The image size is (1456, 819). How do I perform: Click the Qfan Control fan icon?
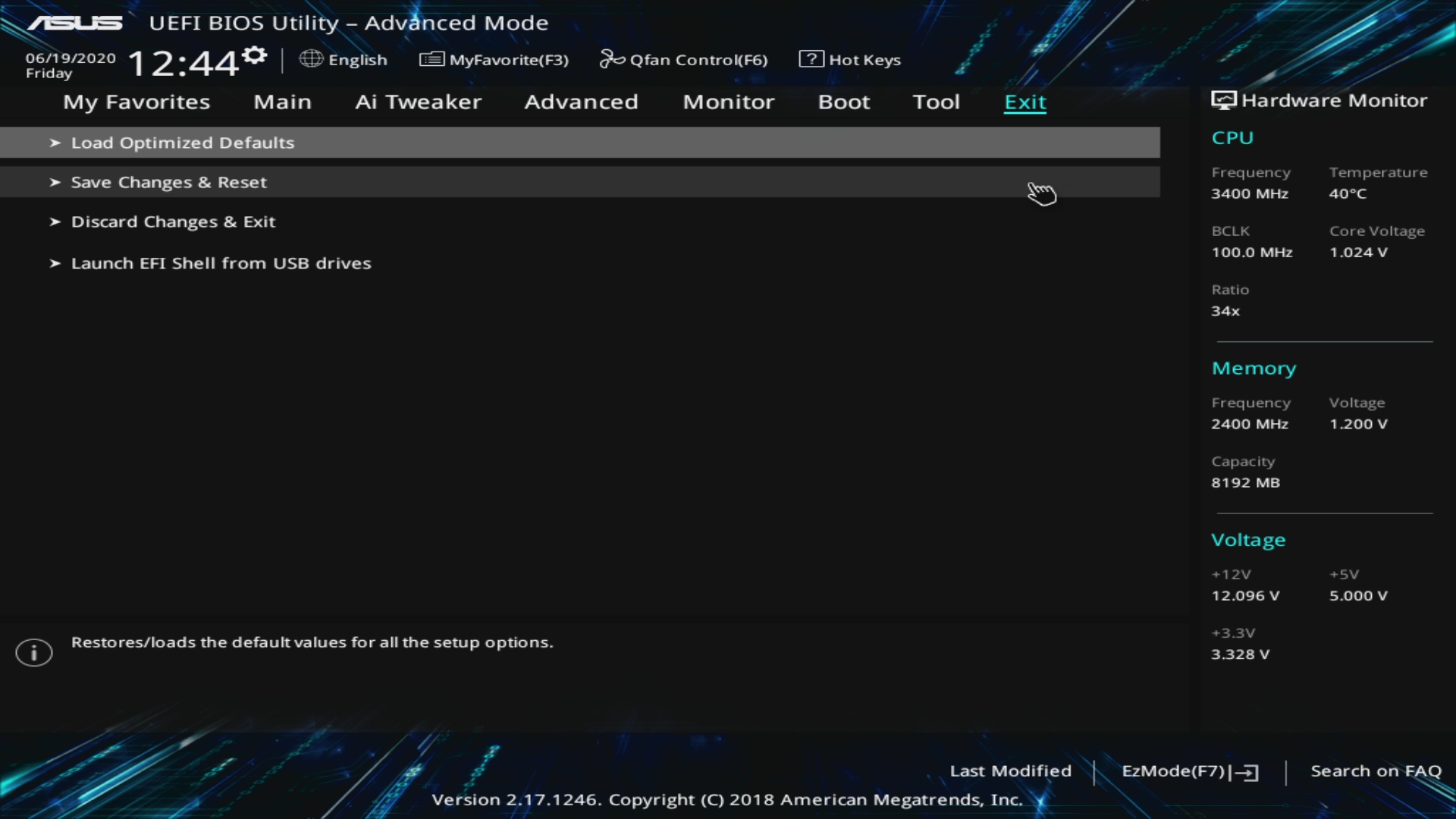pyautogui.click(x=612, y=58)
